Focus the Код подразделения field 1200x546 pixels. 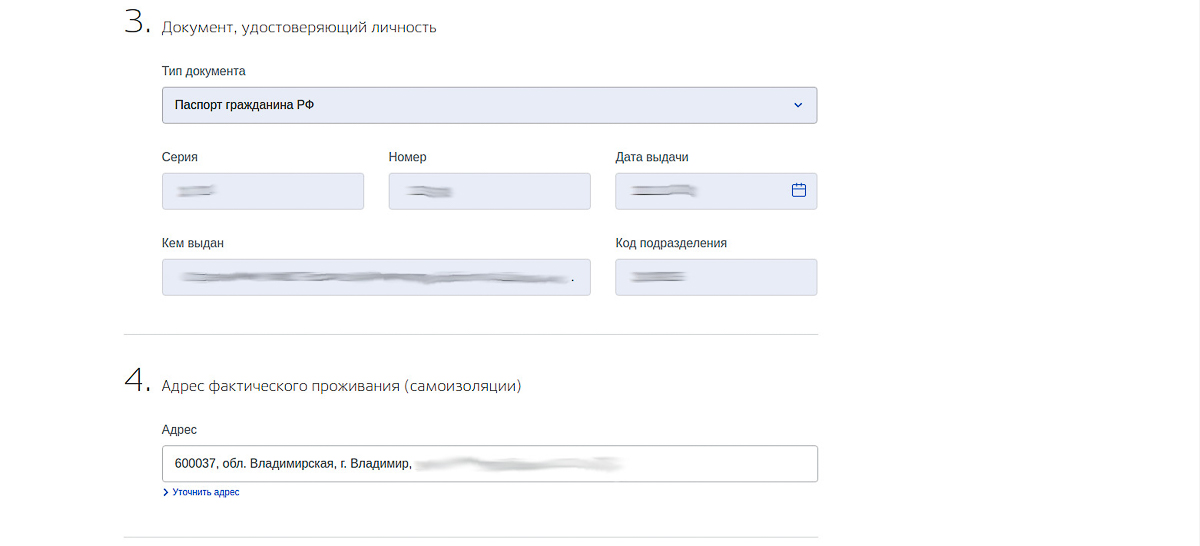point(715,277)
